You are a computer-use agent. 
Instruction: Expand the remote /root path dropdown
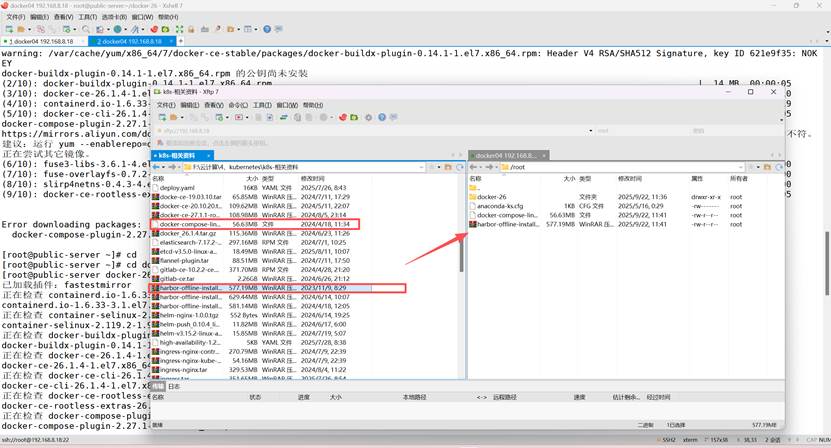pyautogui.click(x=741, y=167)
